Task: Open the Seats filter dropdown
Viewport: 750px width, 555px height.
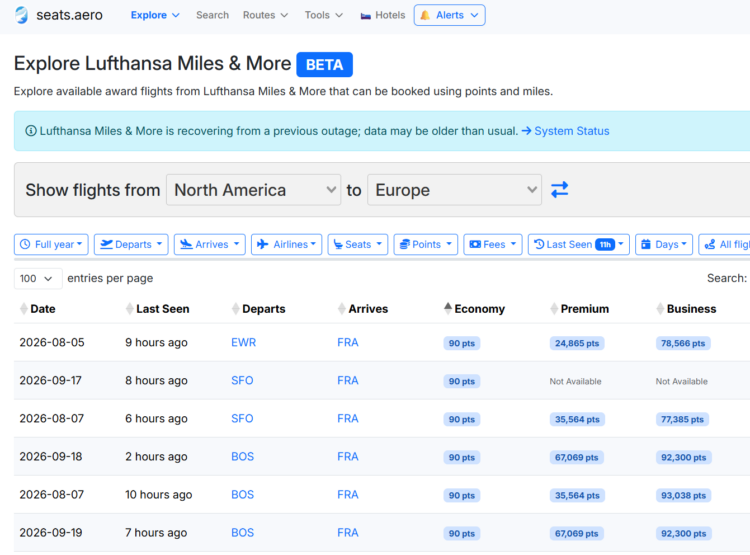Action: point(358,244)
